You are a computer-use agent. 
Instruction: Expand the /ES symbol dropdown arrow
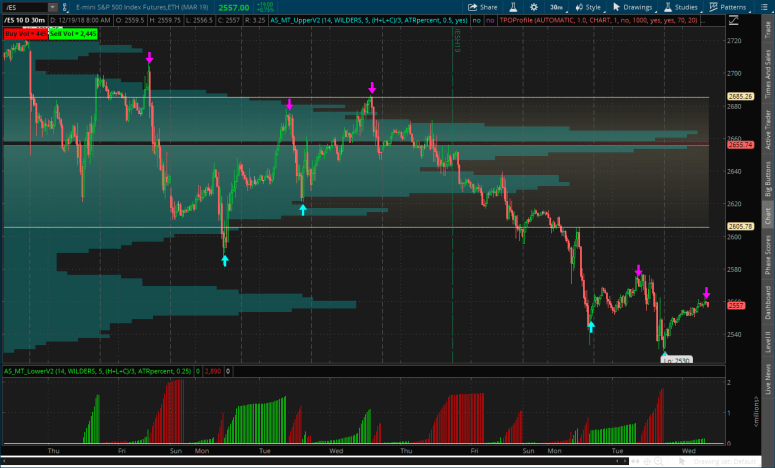pos(50,7)
